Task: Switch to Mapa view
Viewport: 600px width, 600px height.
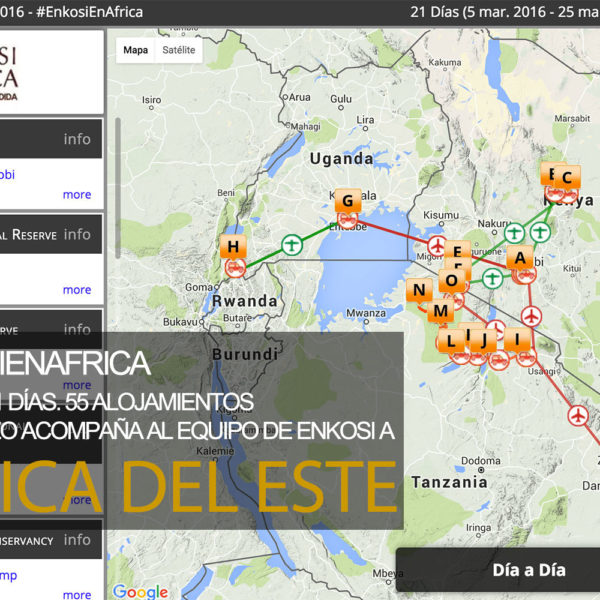Action: pyautogui.click(x=135, y=50)
